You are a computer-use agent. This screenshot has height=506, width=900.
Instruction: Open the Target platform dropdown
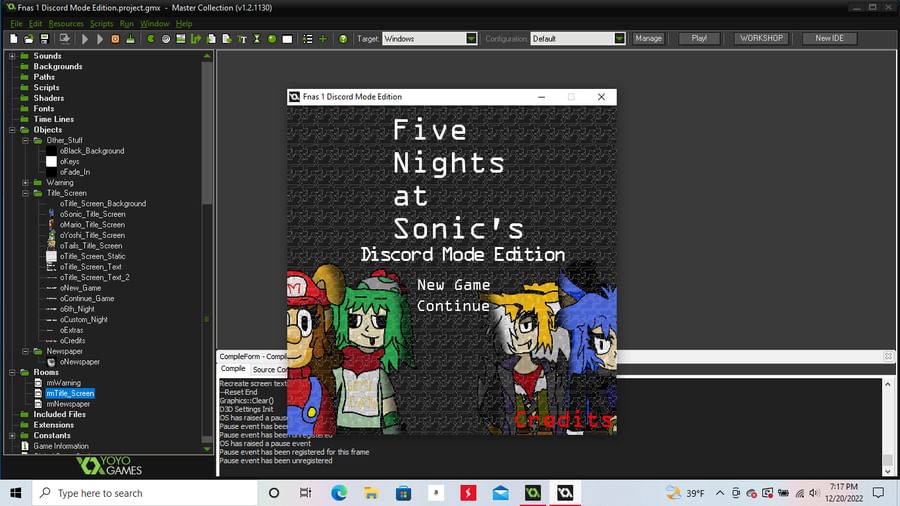[x=471, y=38]
